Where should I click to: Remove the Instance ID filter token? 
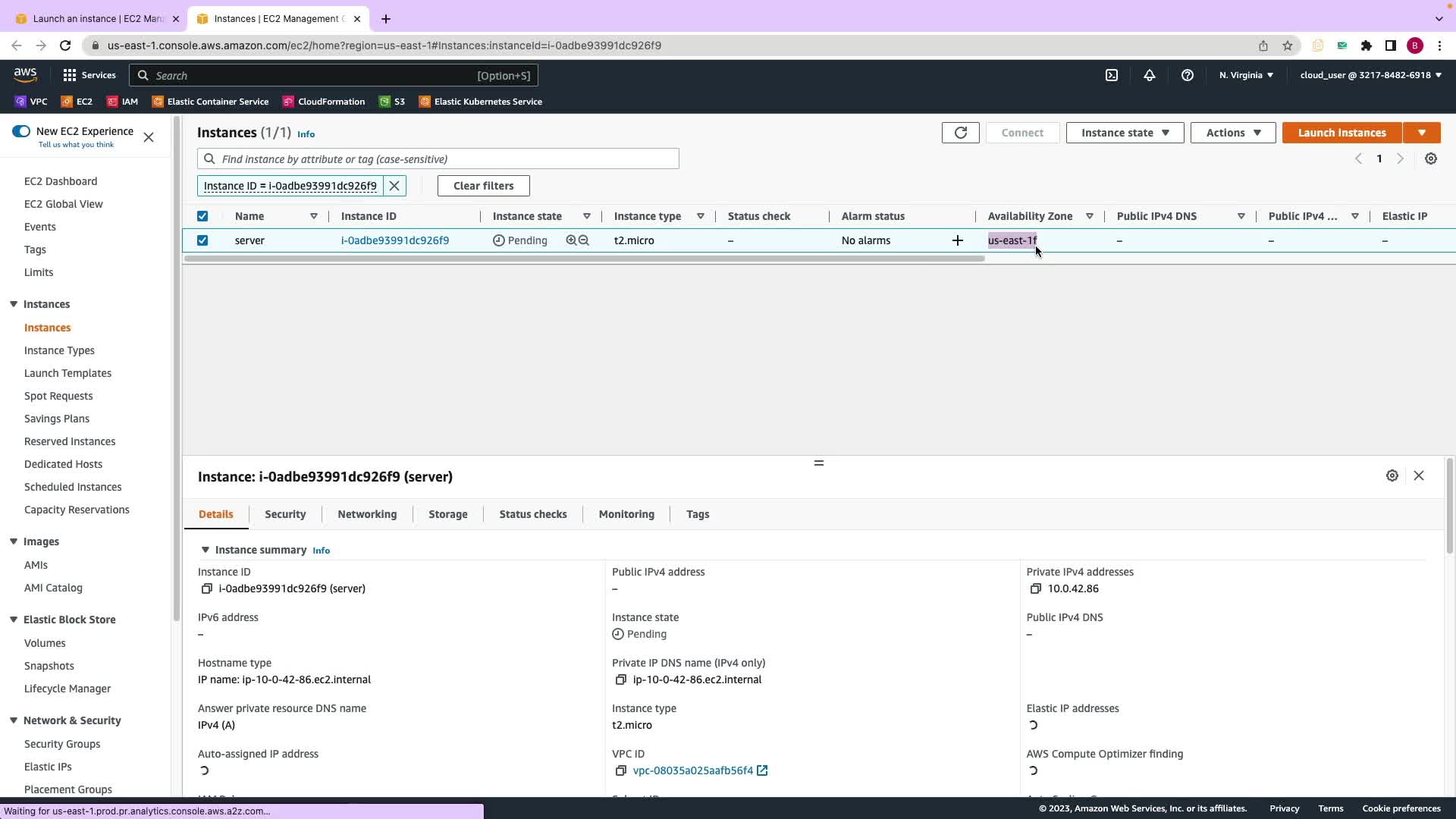click(394, 186)
